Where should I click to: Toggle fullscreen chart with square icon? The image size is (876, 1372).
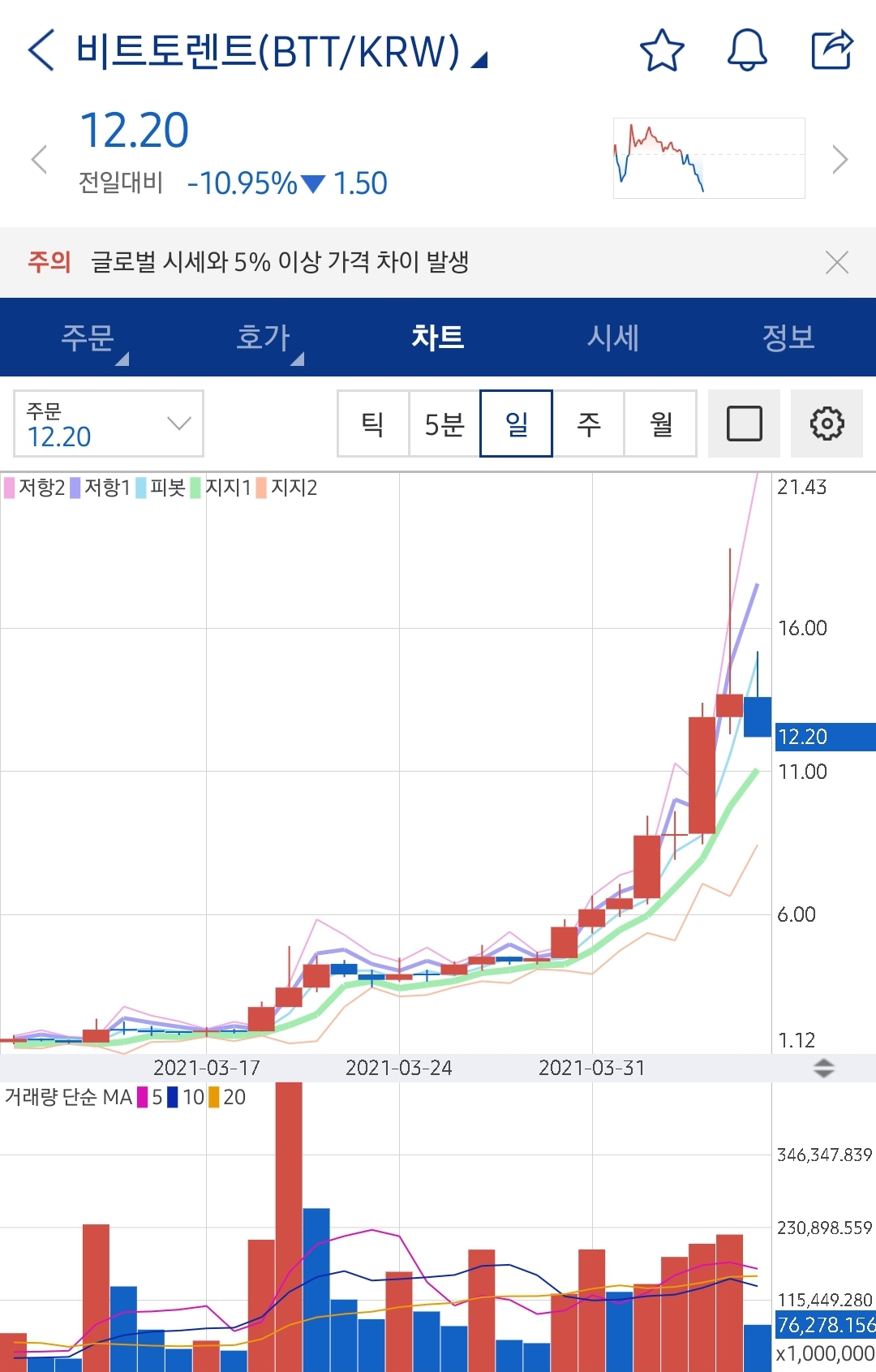click(744, 424)
